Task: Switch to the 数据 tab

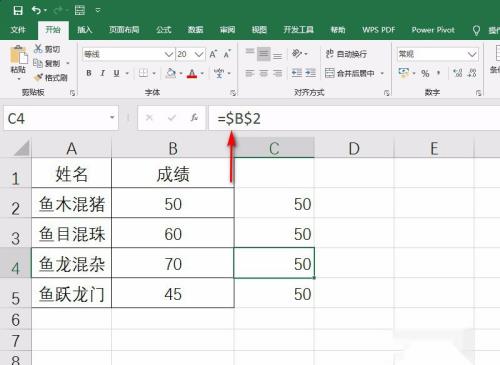Action: pyautogui.click(x=195, y=30)
